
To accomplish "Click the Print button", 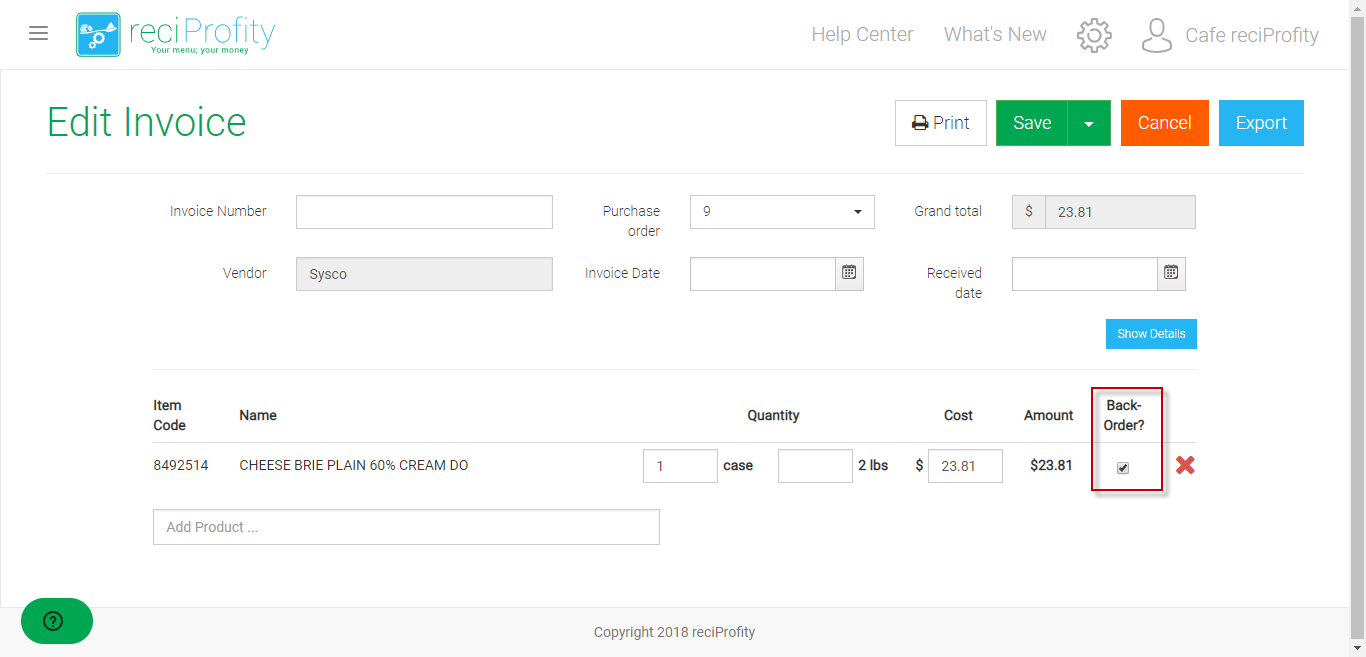I will [x=940, y=123].
